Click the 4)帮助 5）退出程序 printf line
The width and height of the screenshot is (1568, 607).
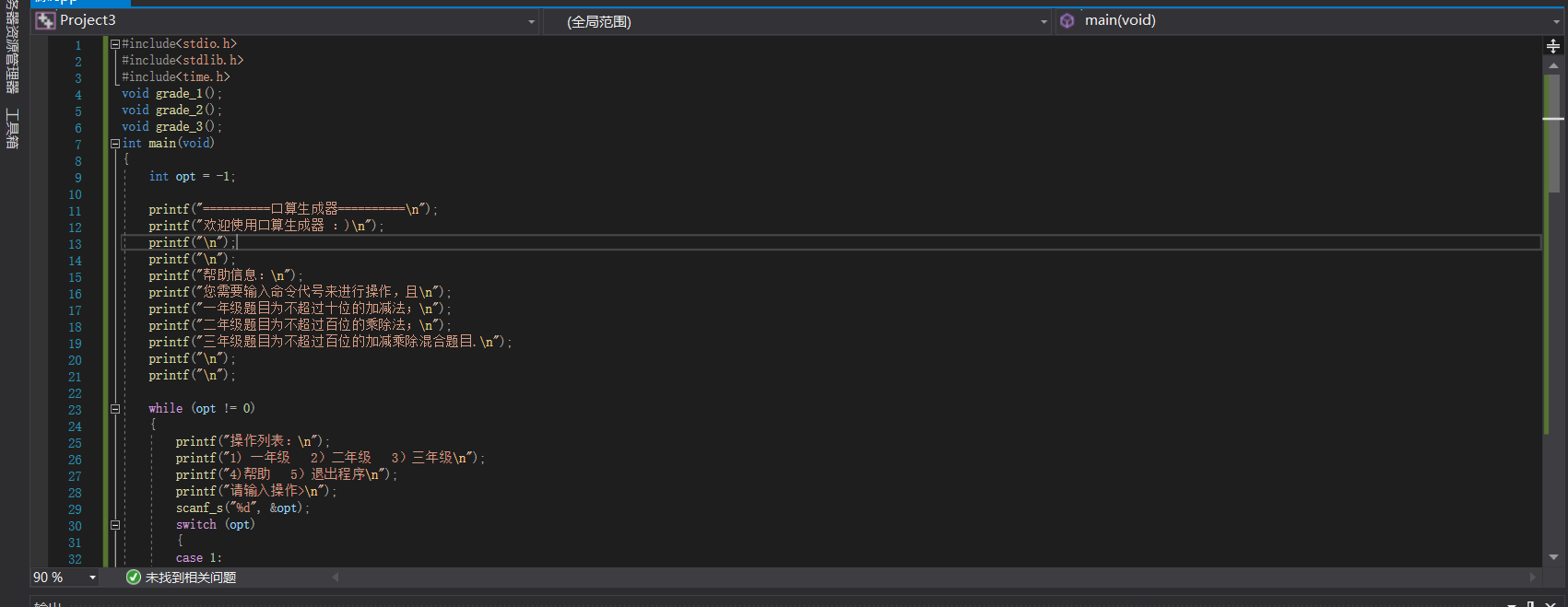coord(287,474)
